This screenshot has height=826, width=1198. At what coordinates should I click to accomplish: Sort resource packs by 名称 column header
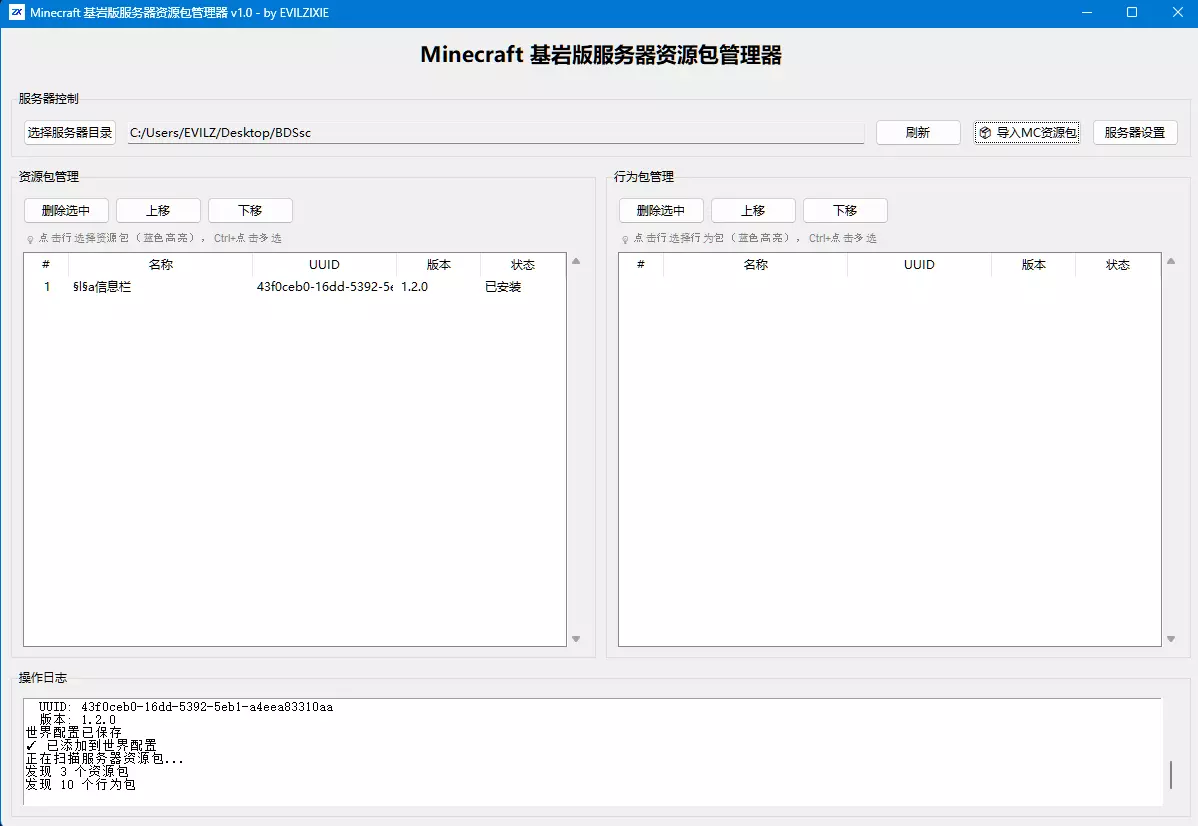(x=160, y=264)
